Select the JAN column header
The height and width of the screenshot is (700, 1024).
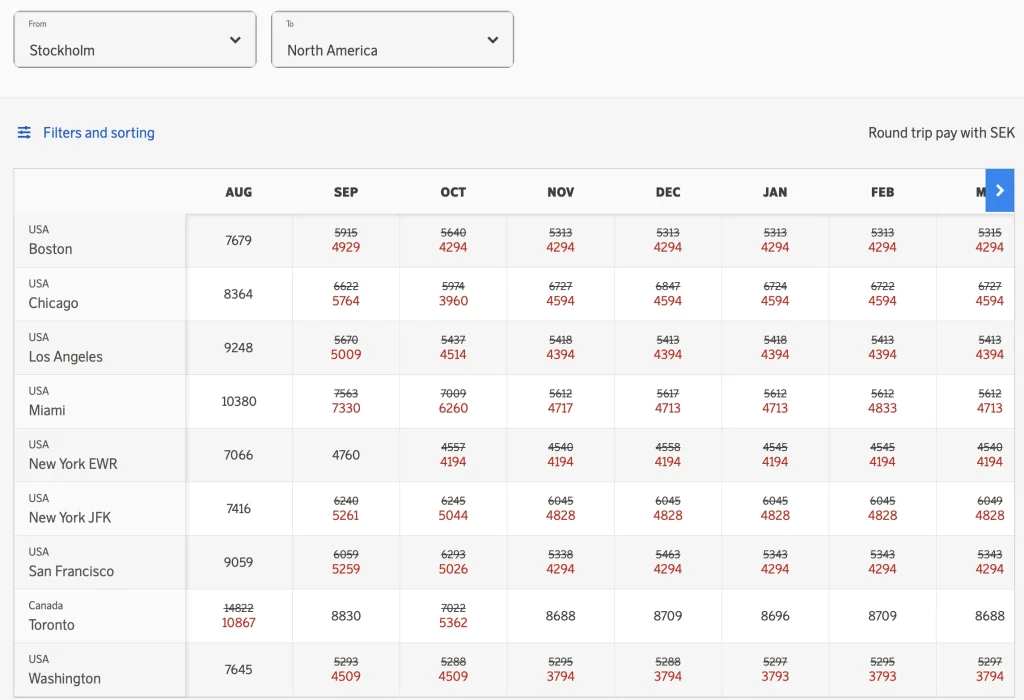point(775,192)
